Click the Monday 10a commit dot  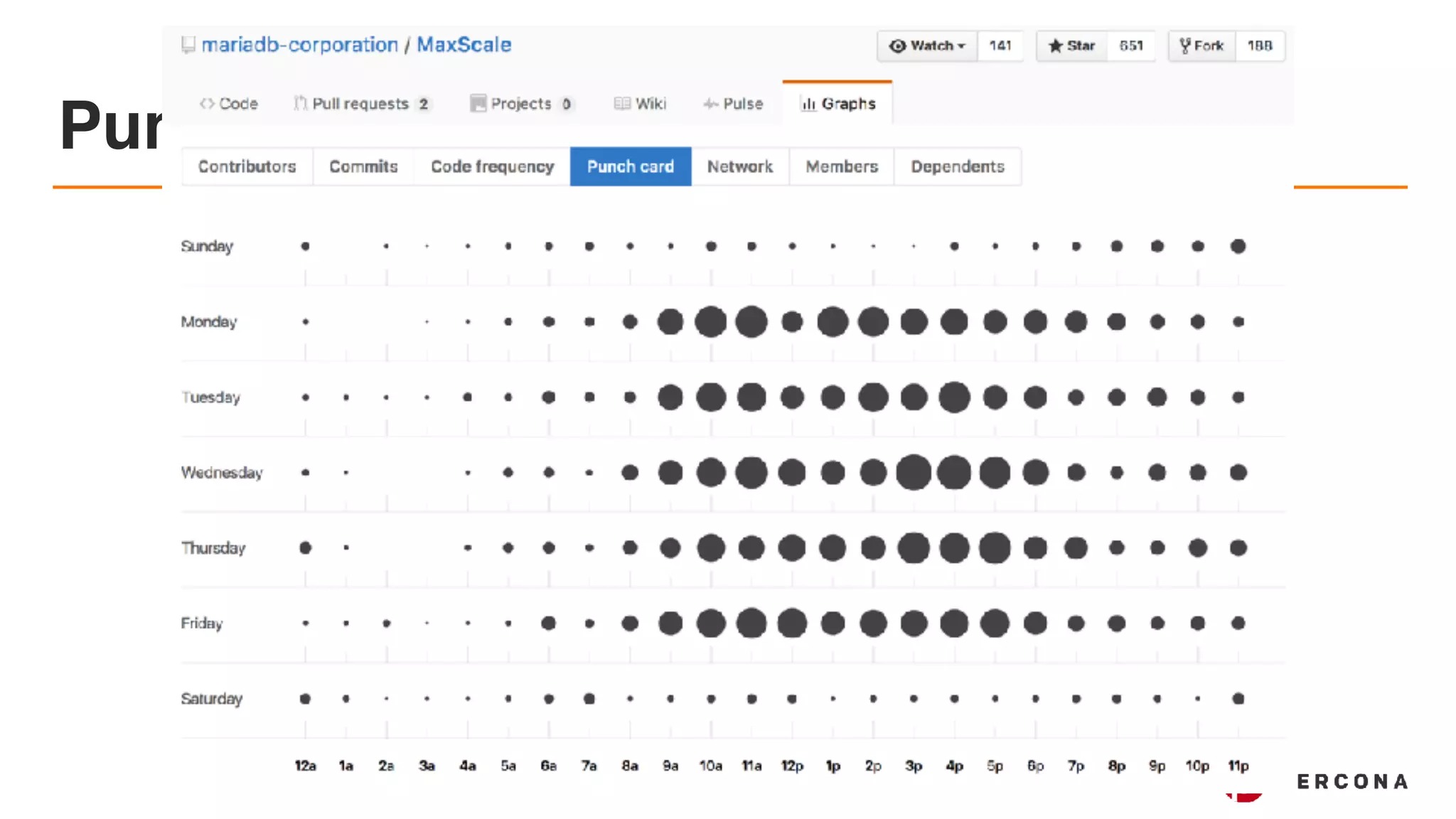711,322
